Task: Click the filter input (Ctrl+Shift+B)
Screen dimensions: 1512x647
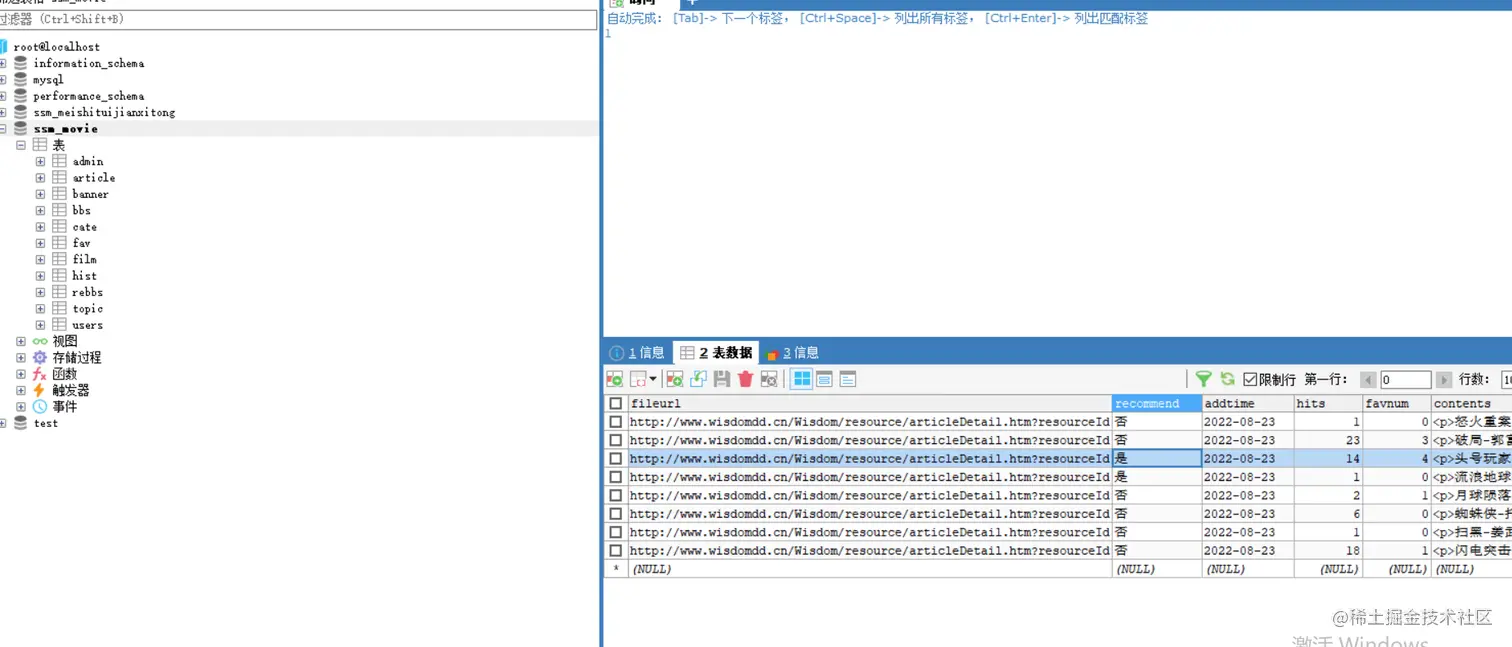Action: [298, 19]
